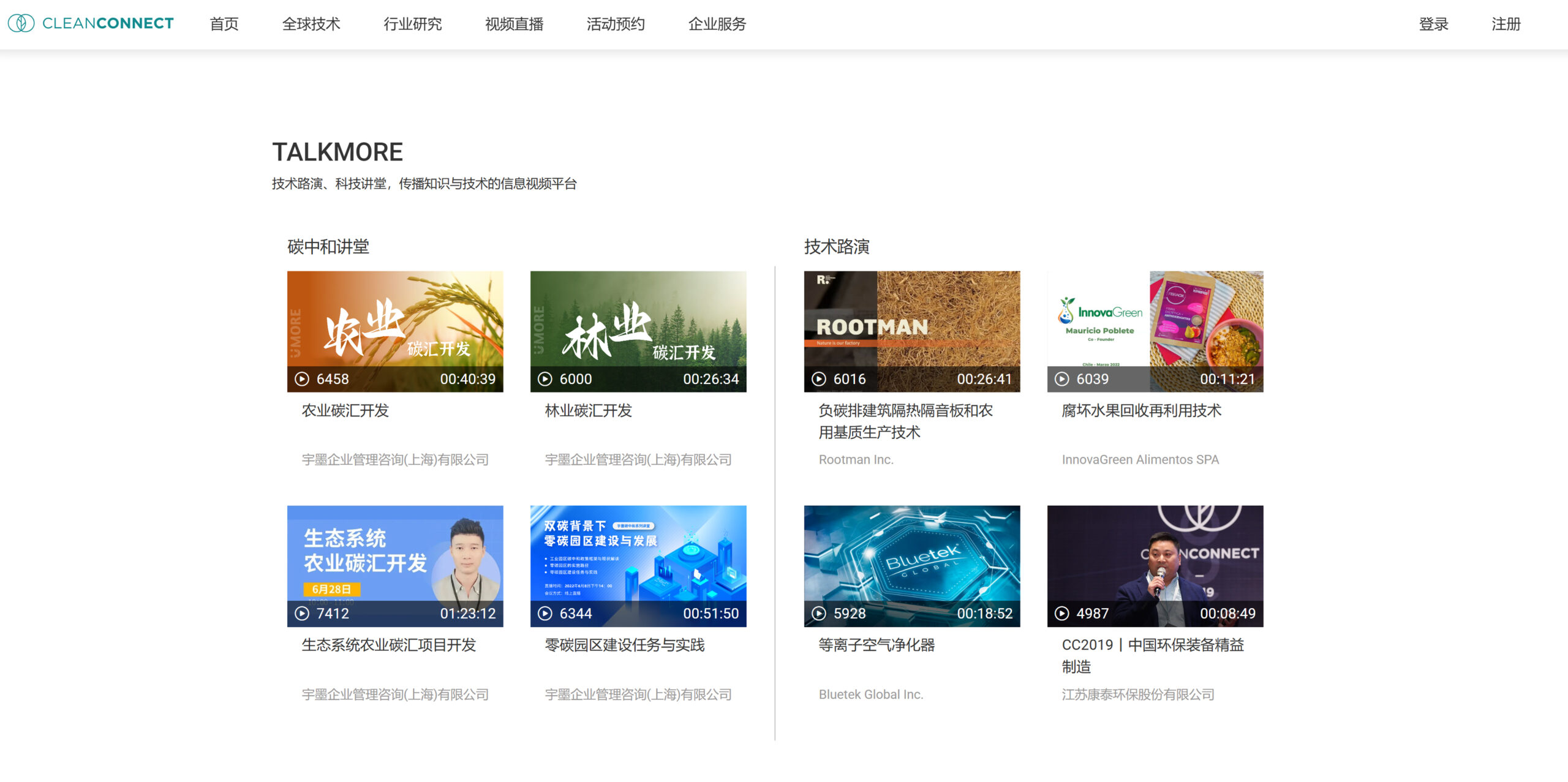Viewport: 1568px width, 782px height.
Task: Select 企业服务 in the navigation
Action: click(717, 24)
